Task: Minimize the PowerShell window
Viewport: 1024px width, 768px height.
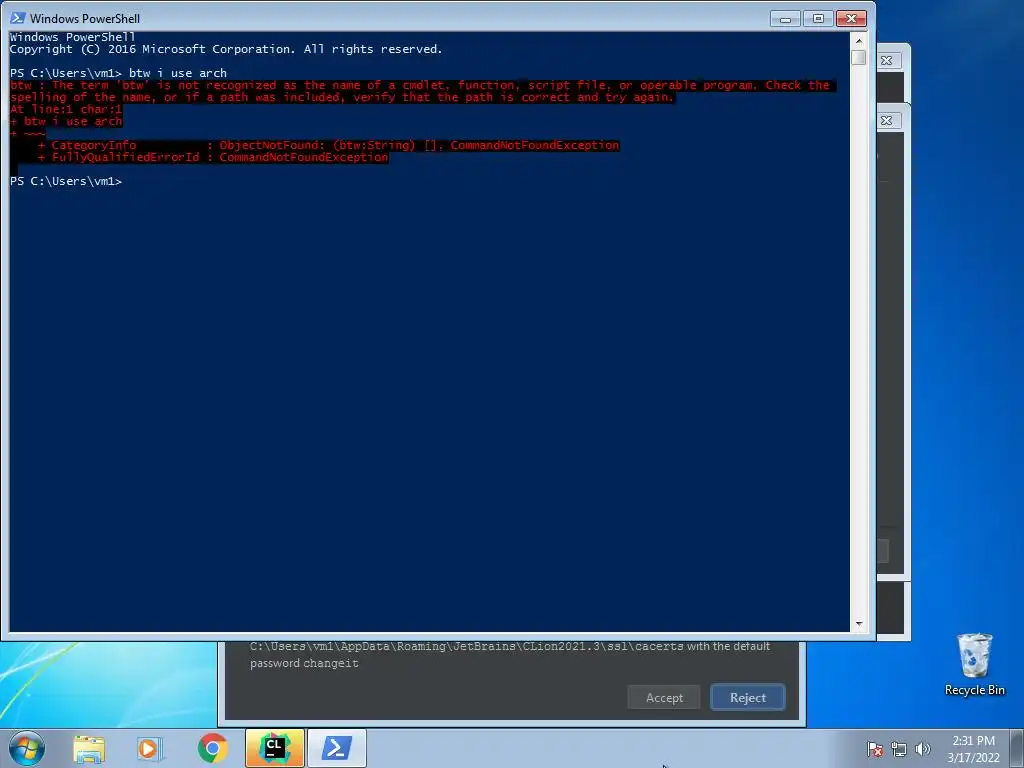Action: (x=786, y=19)
